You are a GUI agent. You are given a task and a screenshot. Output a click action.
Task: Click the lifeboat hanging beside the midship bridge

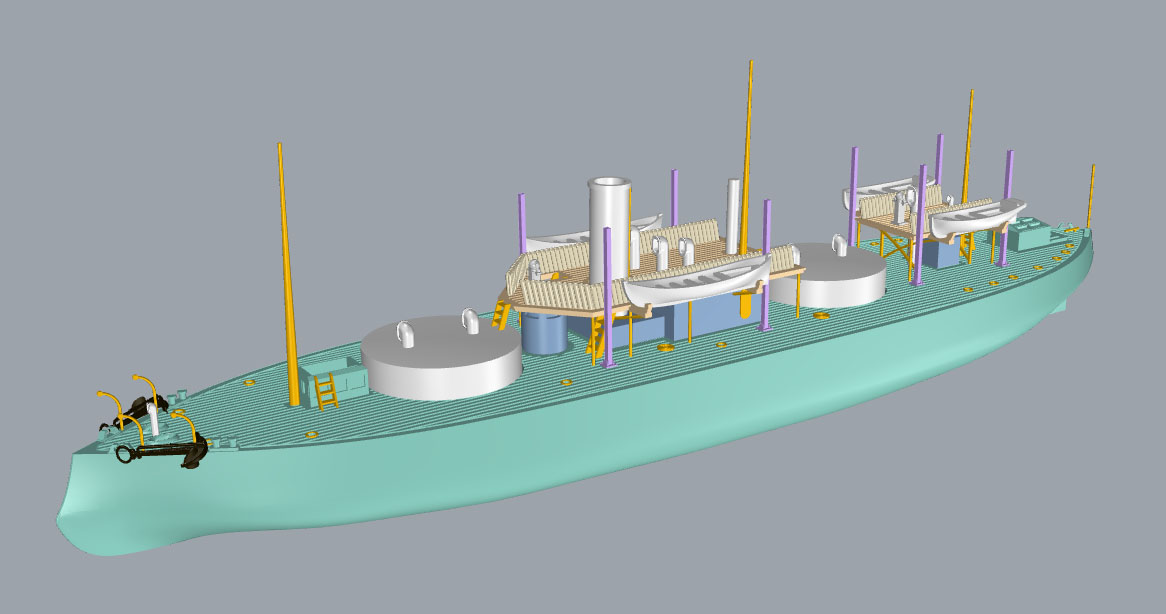pos(695,280)
